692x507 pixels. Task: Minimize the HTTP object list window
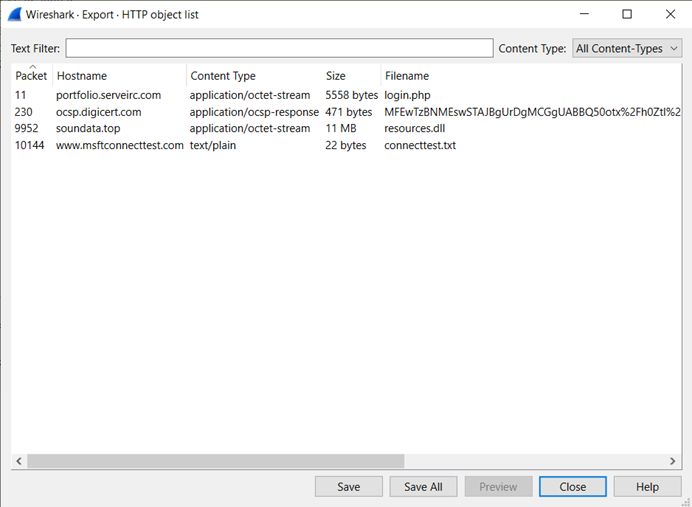click(x=584, y=14)
